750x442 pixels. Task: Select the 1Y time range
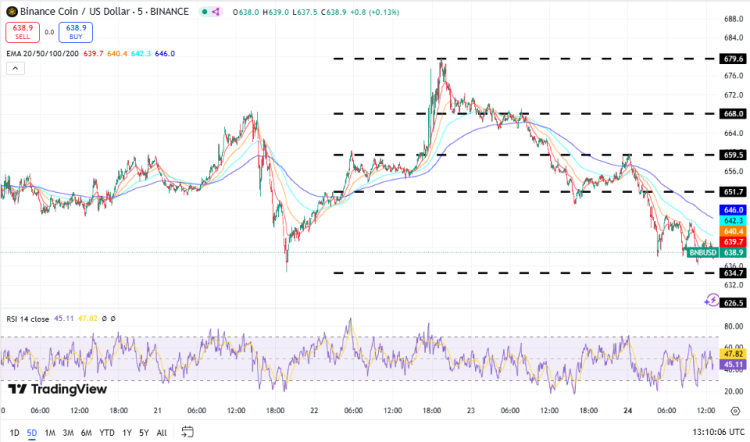[x=127, y=432]
